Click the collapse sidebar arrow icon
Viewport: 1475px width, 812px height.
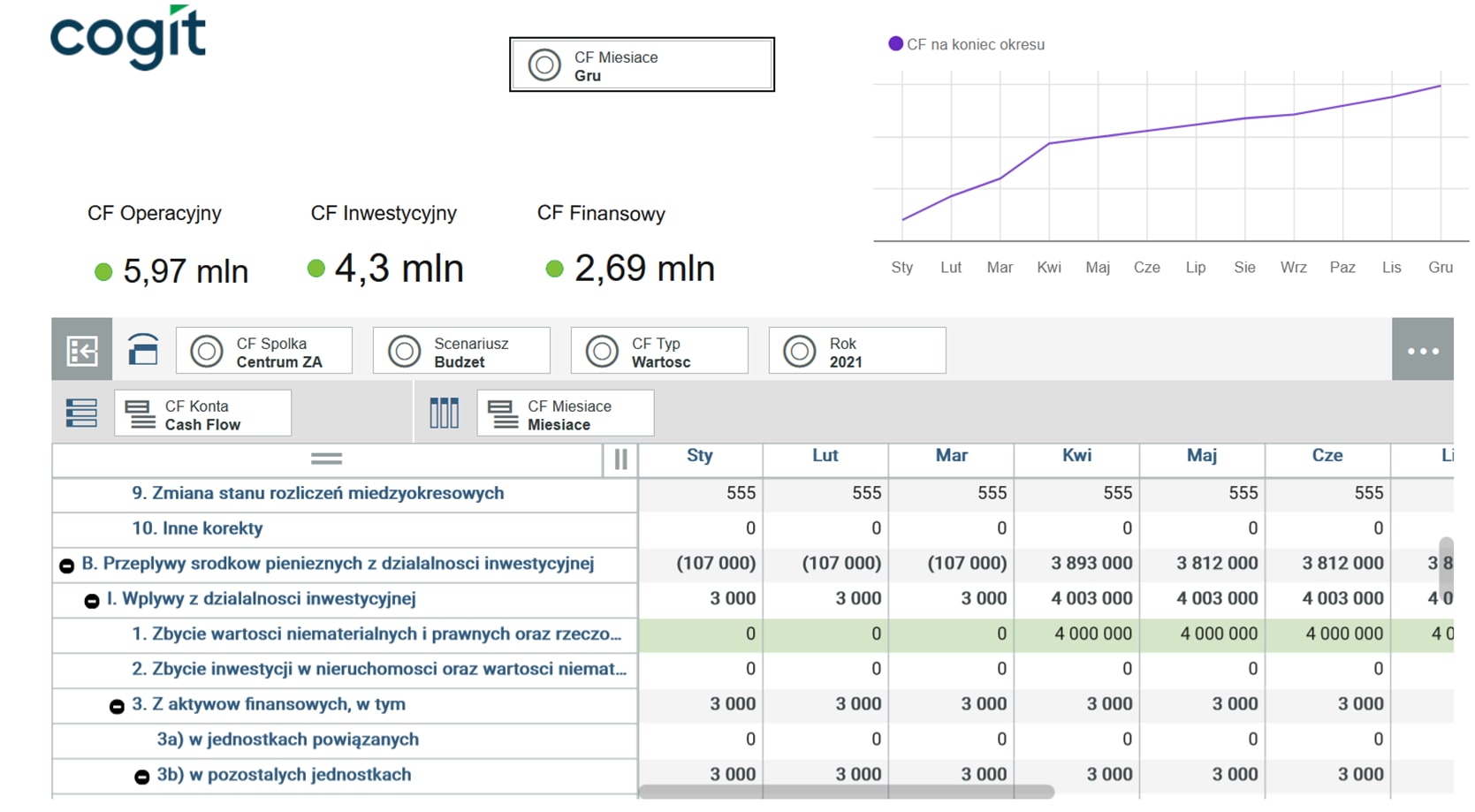82,350
